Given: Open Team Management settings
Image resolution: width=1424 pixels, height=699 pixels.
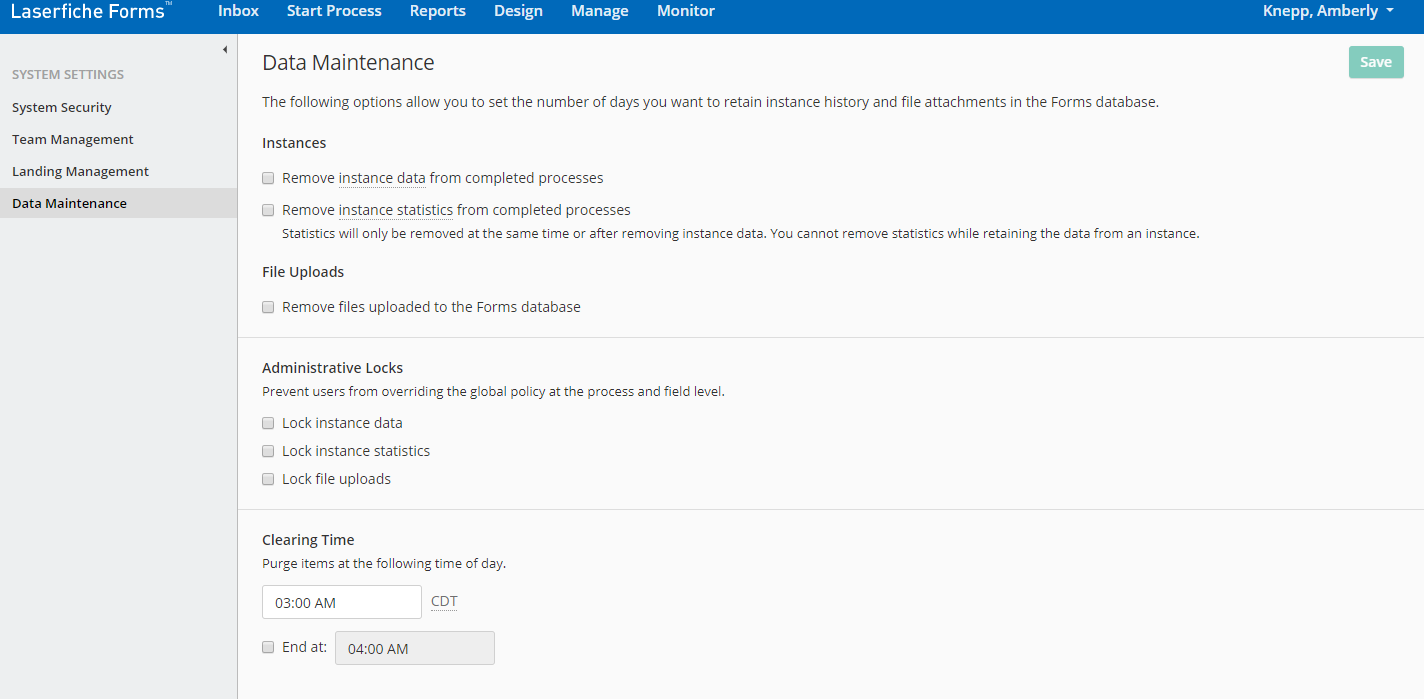Looking at the screenshot, I should 73,139.
